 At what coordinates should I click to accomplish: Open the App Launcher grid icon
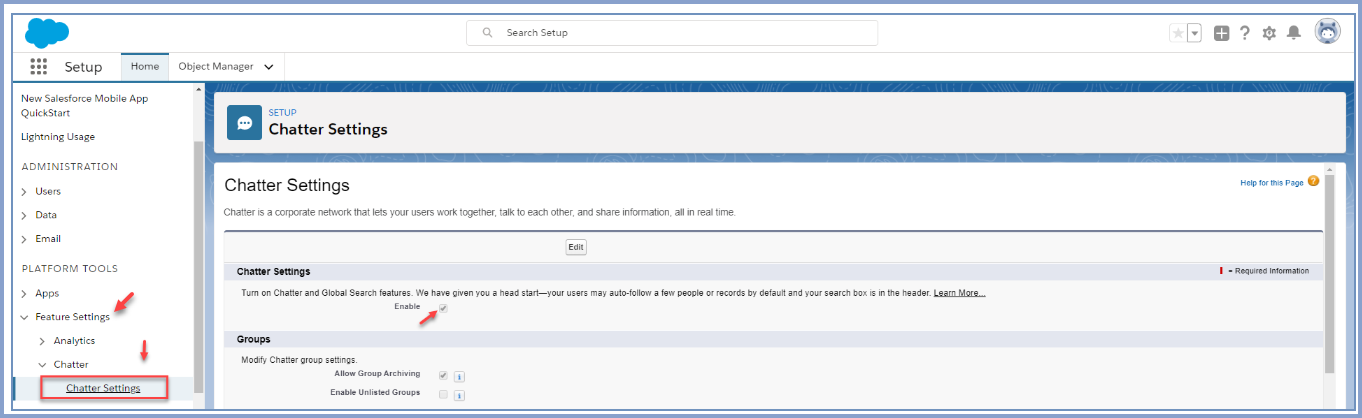coord(39,66)
